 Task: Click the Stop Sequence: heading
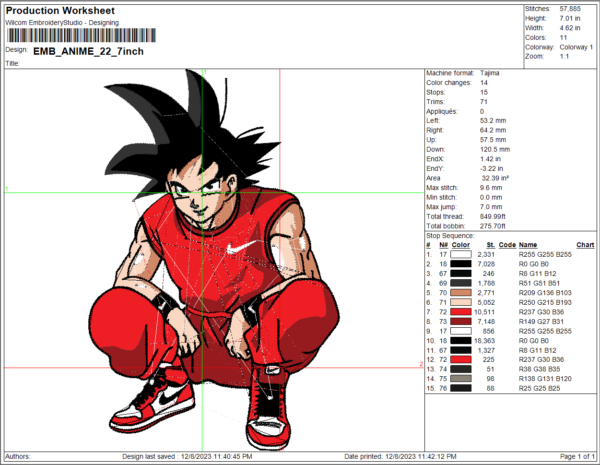coord(450,236)
